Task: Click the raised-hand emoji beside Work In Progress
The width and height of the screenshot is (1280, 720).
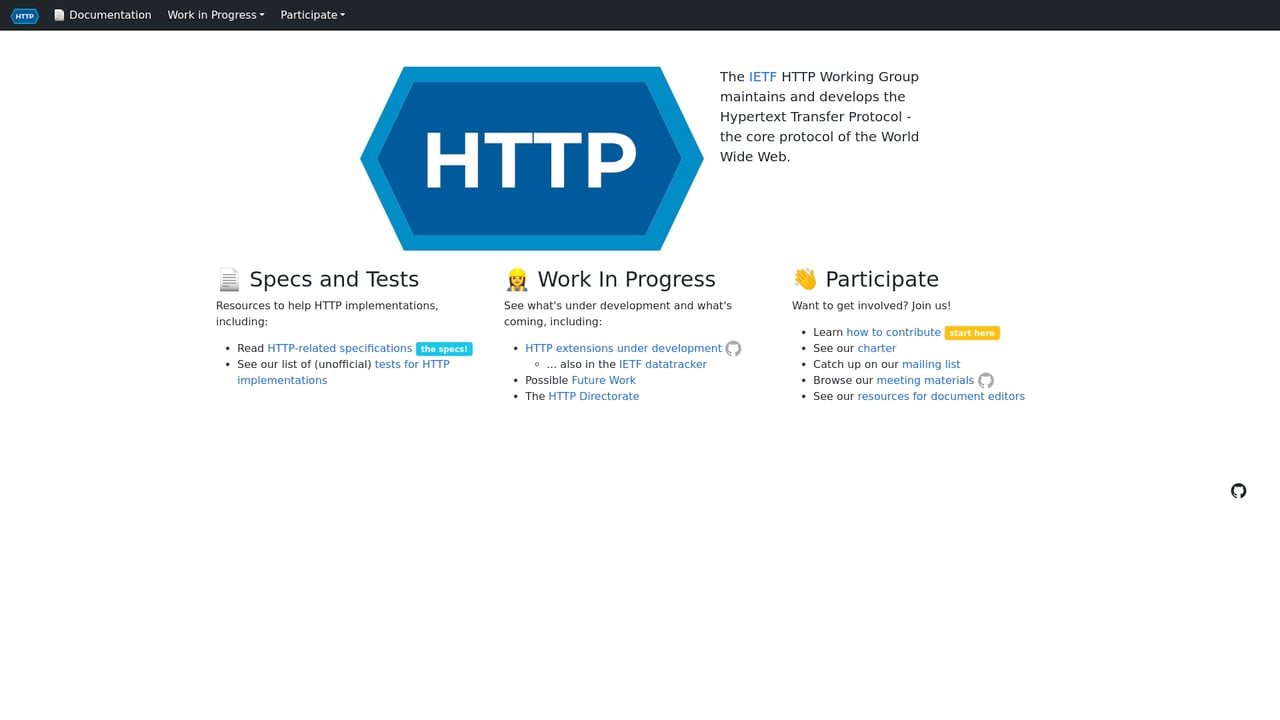Action: pyautogui.click(x=516, y=279)
